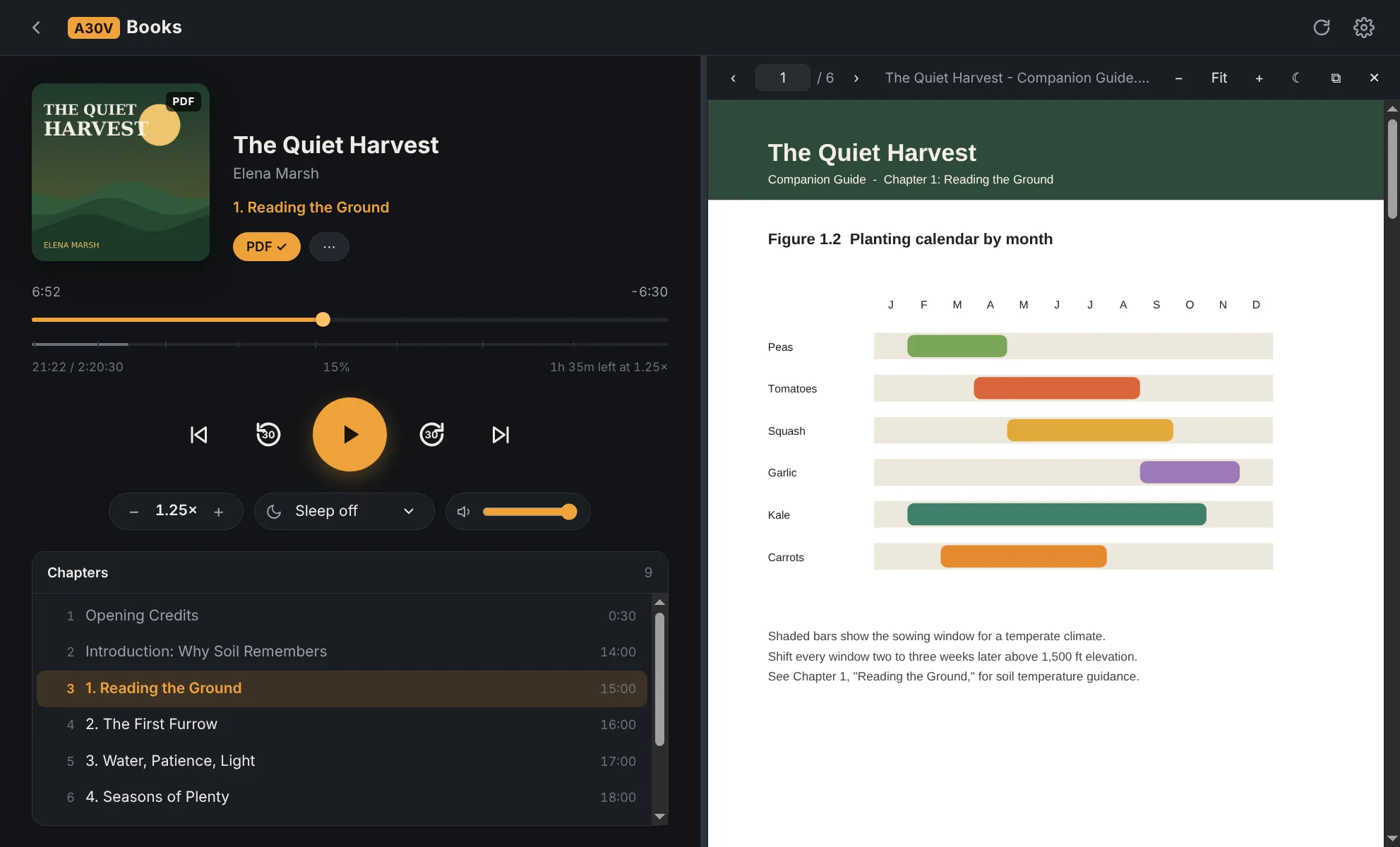Click Fit zoom button in PDF toolbar
This screenshot has height=847, width=1400.
(x=1219, y=78)
